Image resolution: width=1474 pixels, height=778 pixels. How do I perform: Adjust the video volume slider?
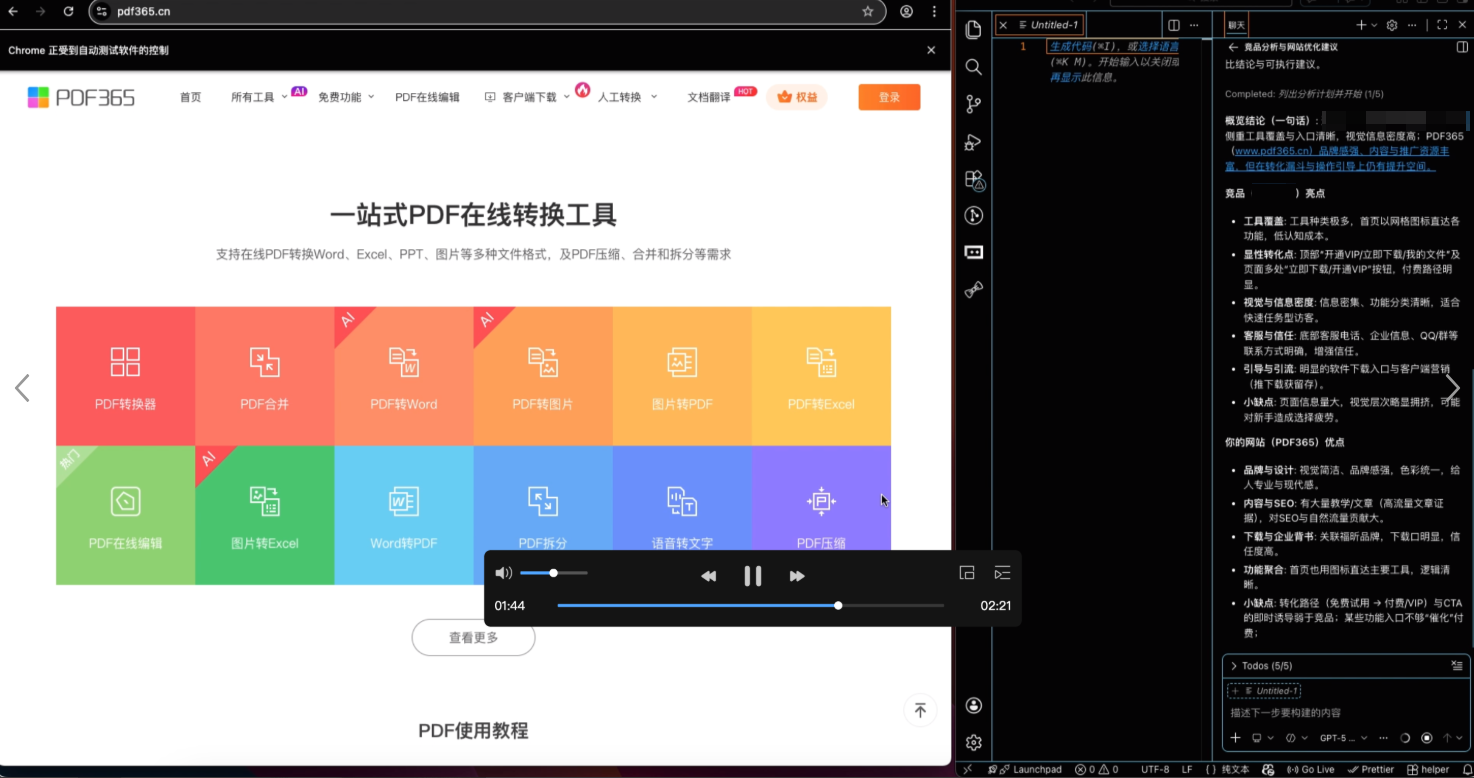(x=554, y=573)
